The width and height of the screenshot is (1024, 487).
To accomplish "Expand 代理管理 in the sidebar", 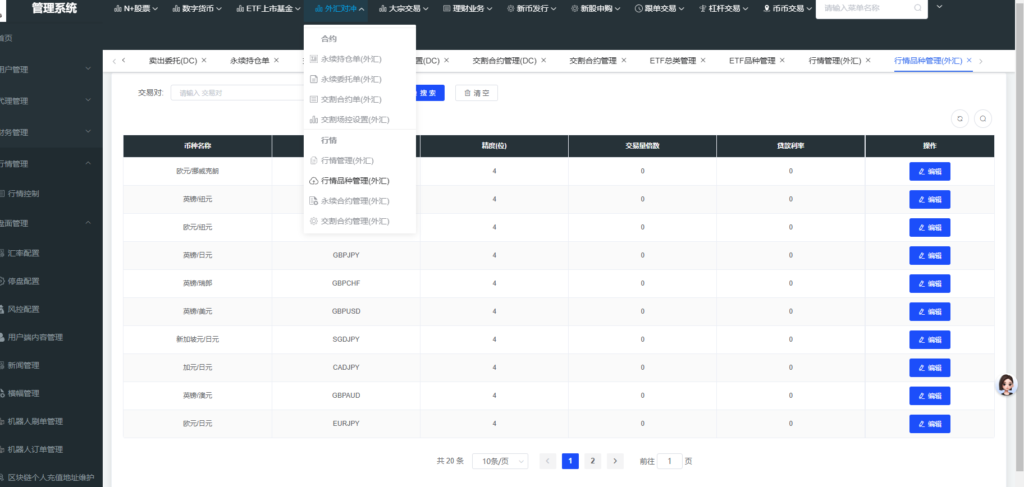I will [51, 101].
